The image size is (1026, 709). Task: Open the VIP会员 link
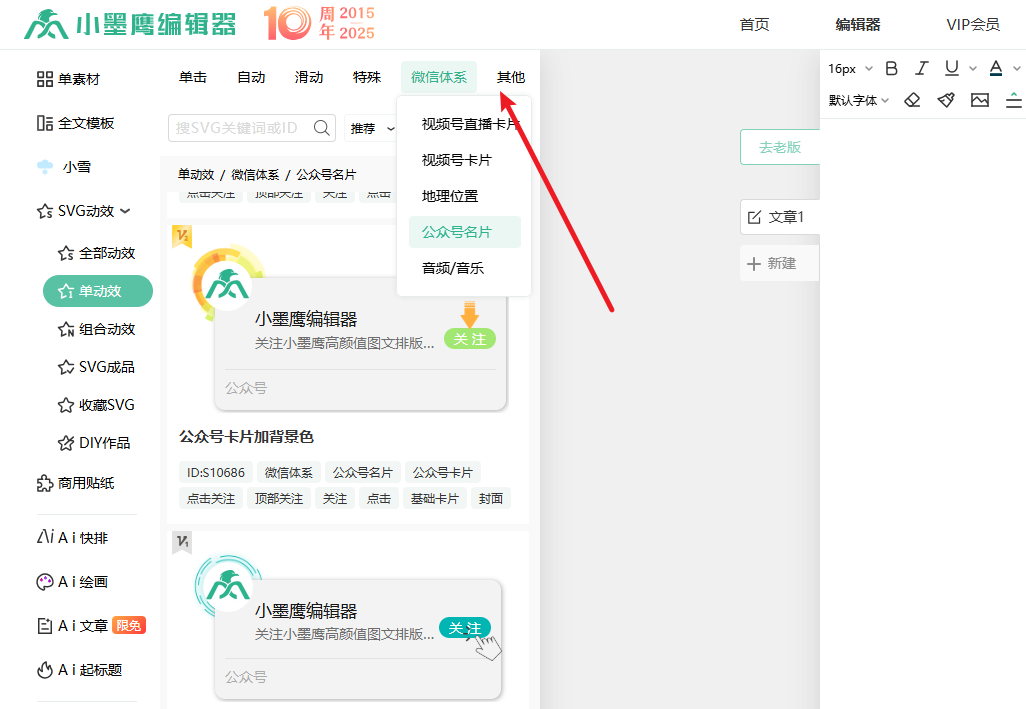[x=972, y=25]
